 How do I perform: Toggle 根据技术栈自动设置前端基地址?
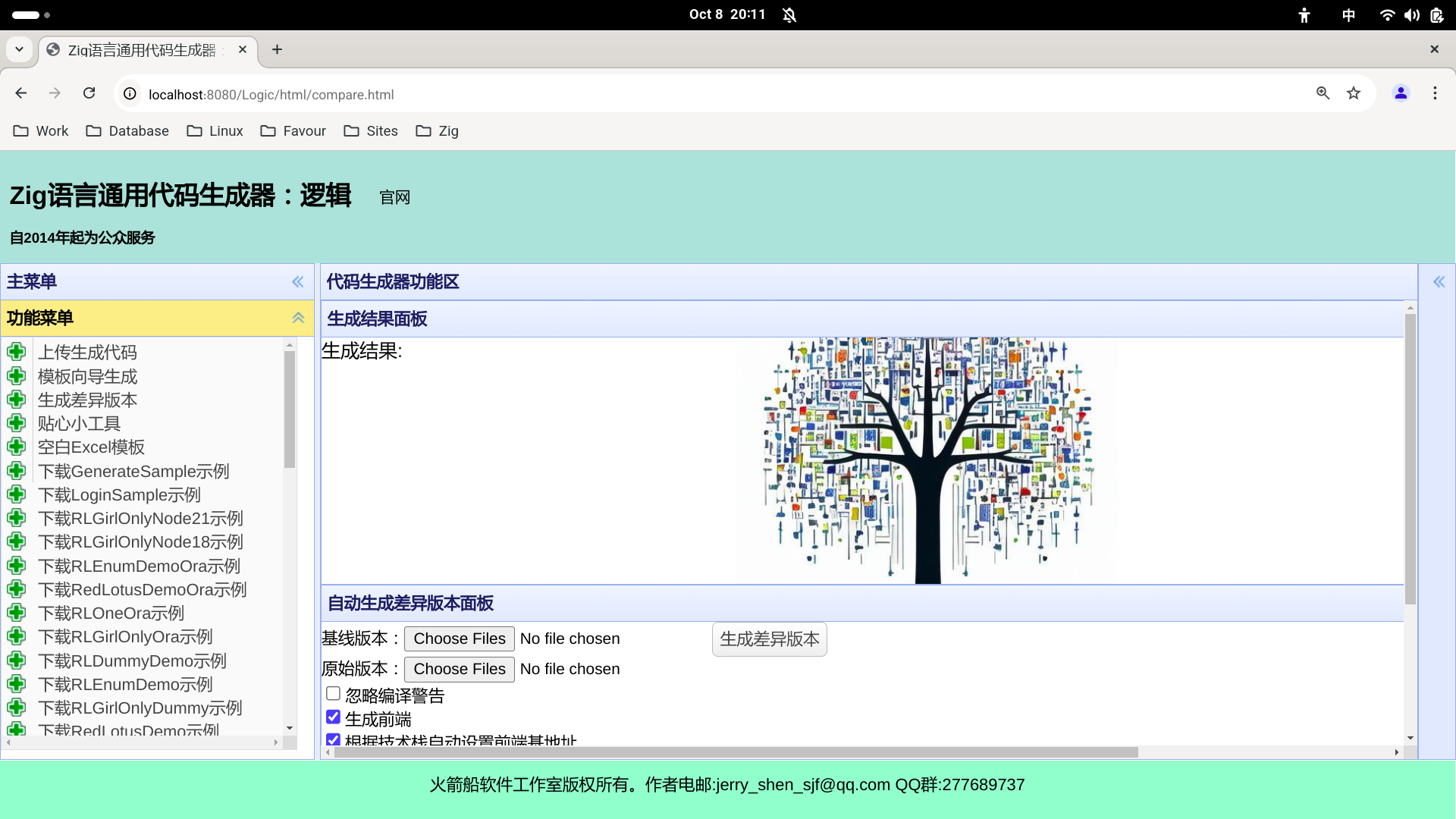click(x=332, y=740)
